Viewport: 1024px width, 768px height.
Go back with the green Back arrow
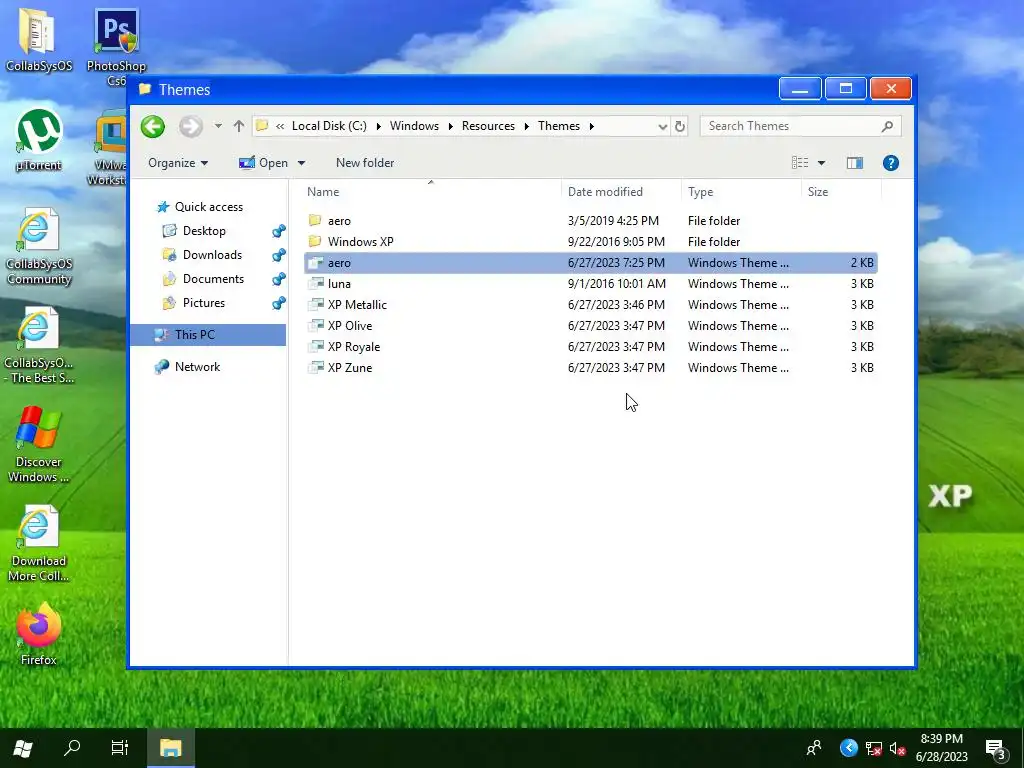point(153,126)
